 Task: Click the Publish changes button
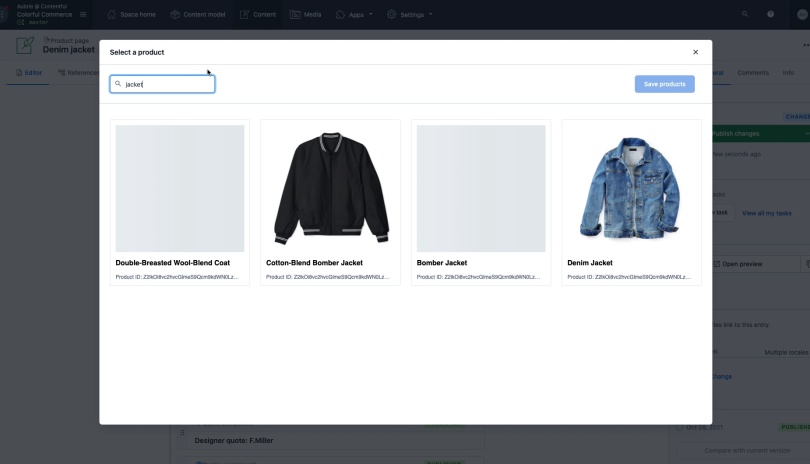[x=757, y=133]
